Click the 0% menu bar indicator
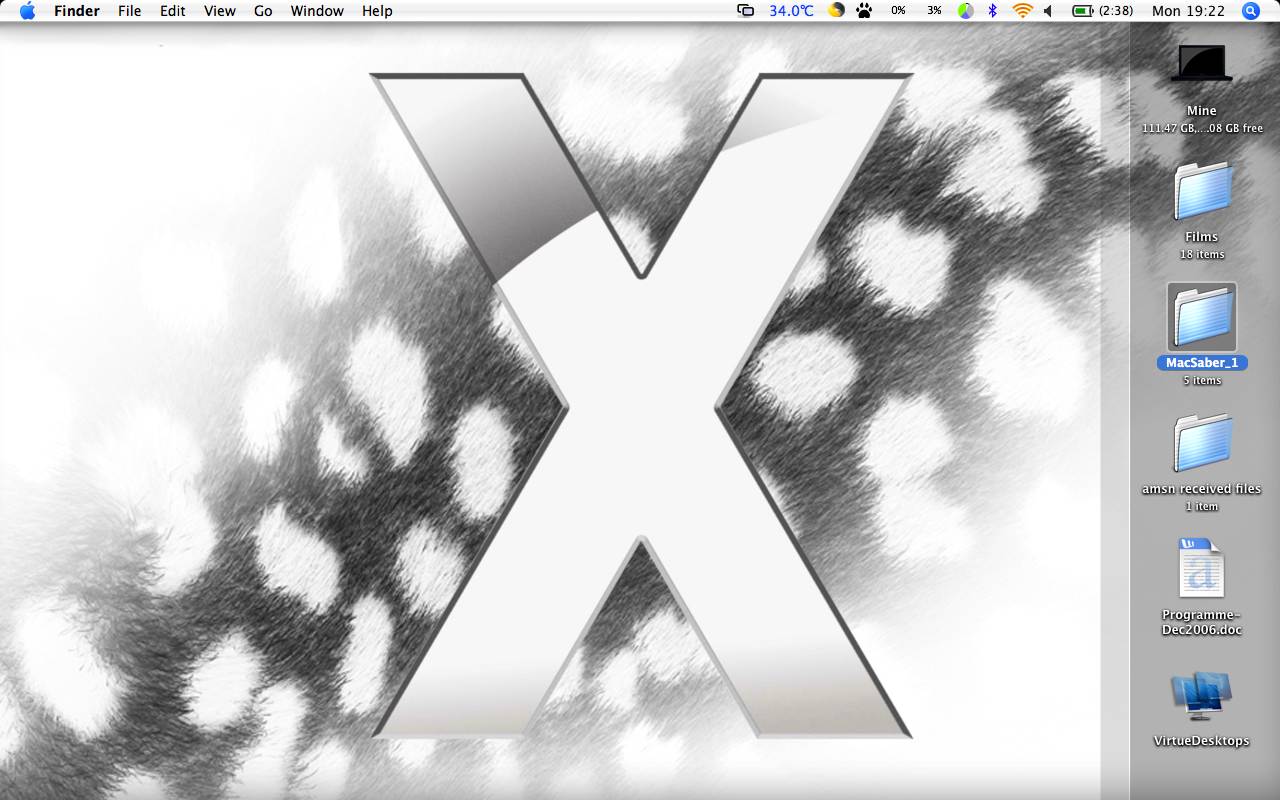The image size is (1280, 800). tap(898, 11)
